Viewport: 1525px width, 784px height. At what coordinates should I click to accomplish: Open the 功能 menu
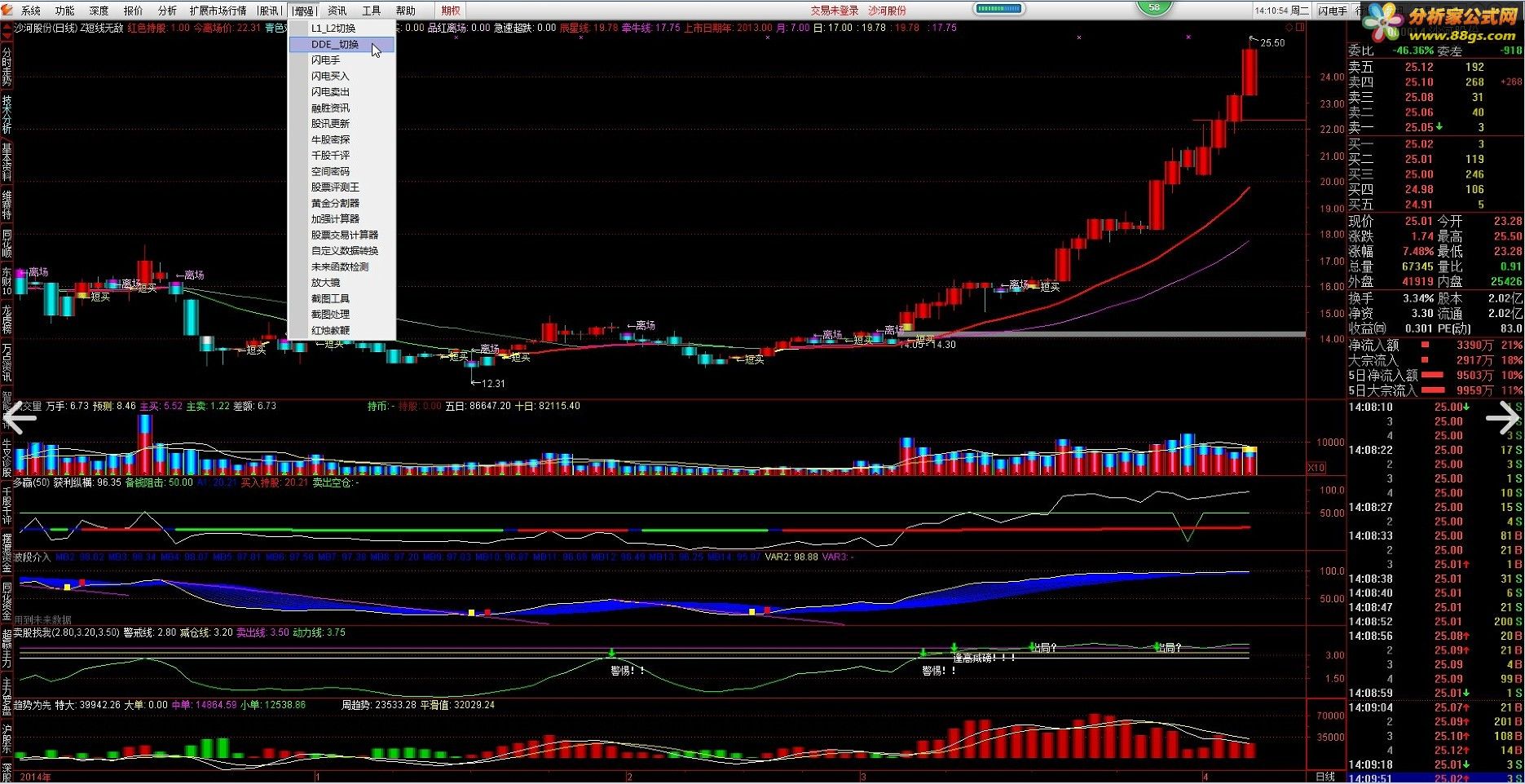(64, 11)
